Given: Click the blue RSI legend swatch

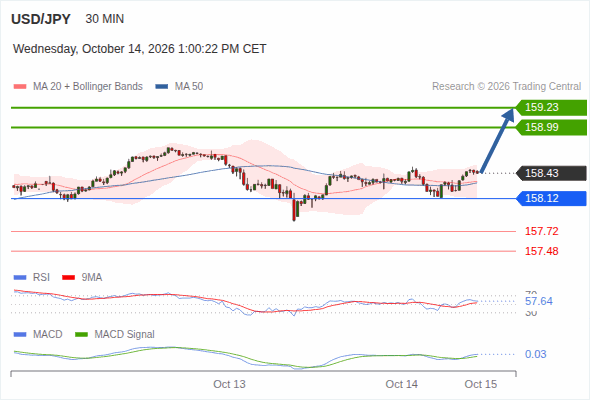Looking at the screenshot, I should point(20,278).
